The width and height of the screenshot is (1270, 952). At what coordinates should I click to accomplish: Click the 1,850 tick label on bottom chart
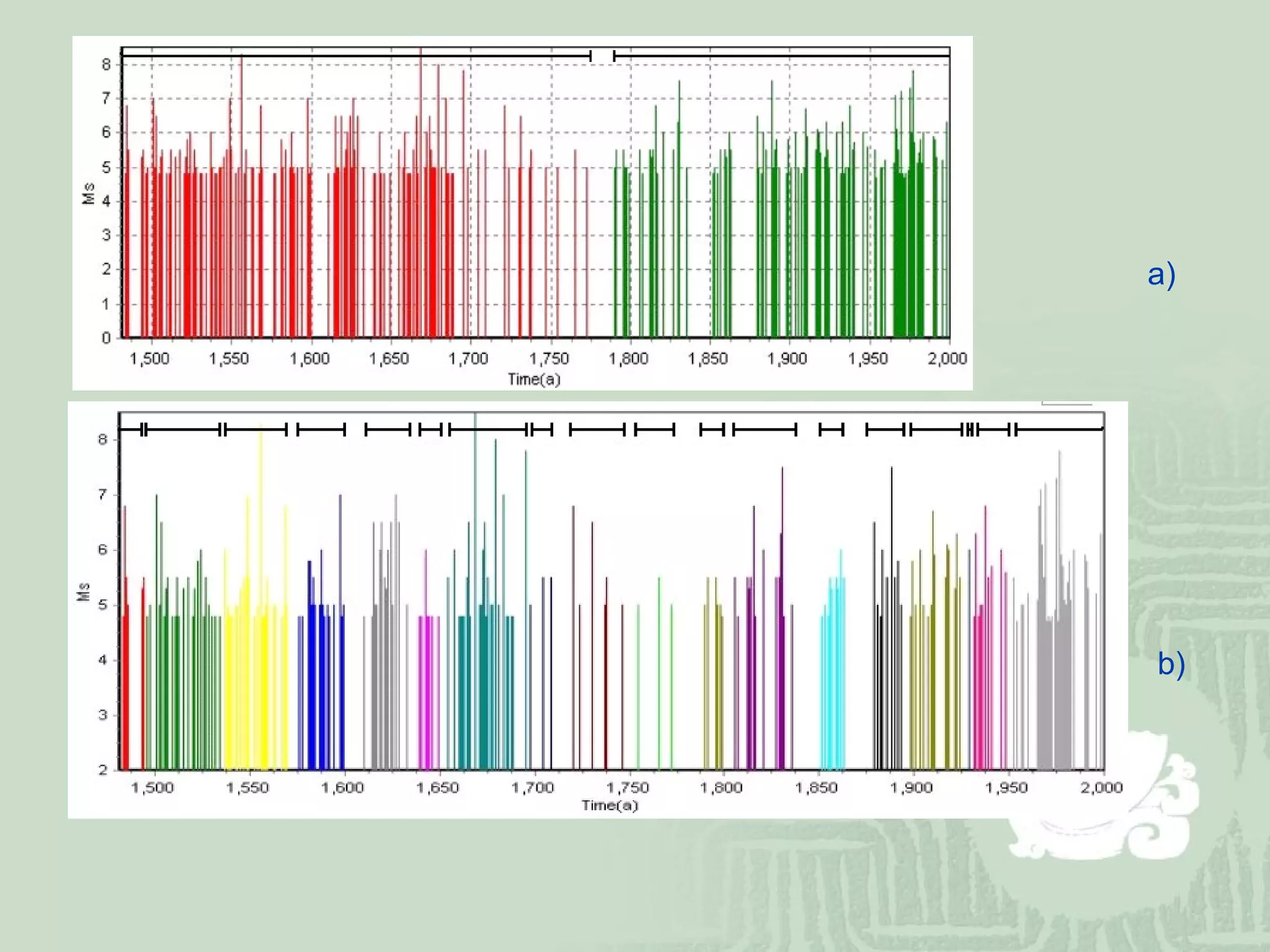815,787
